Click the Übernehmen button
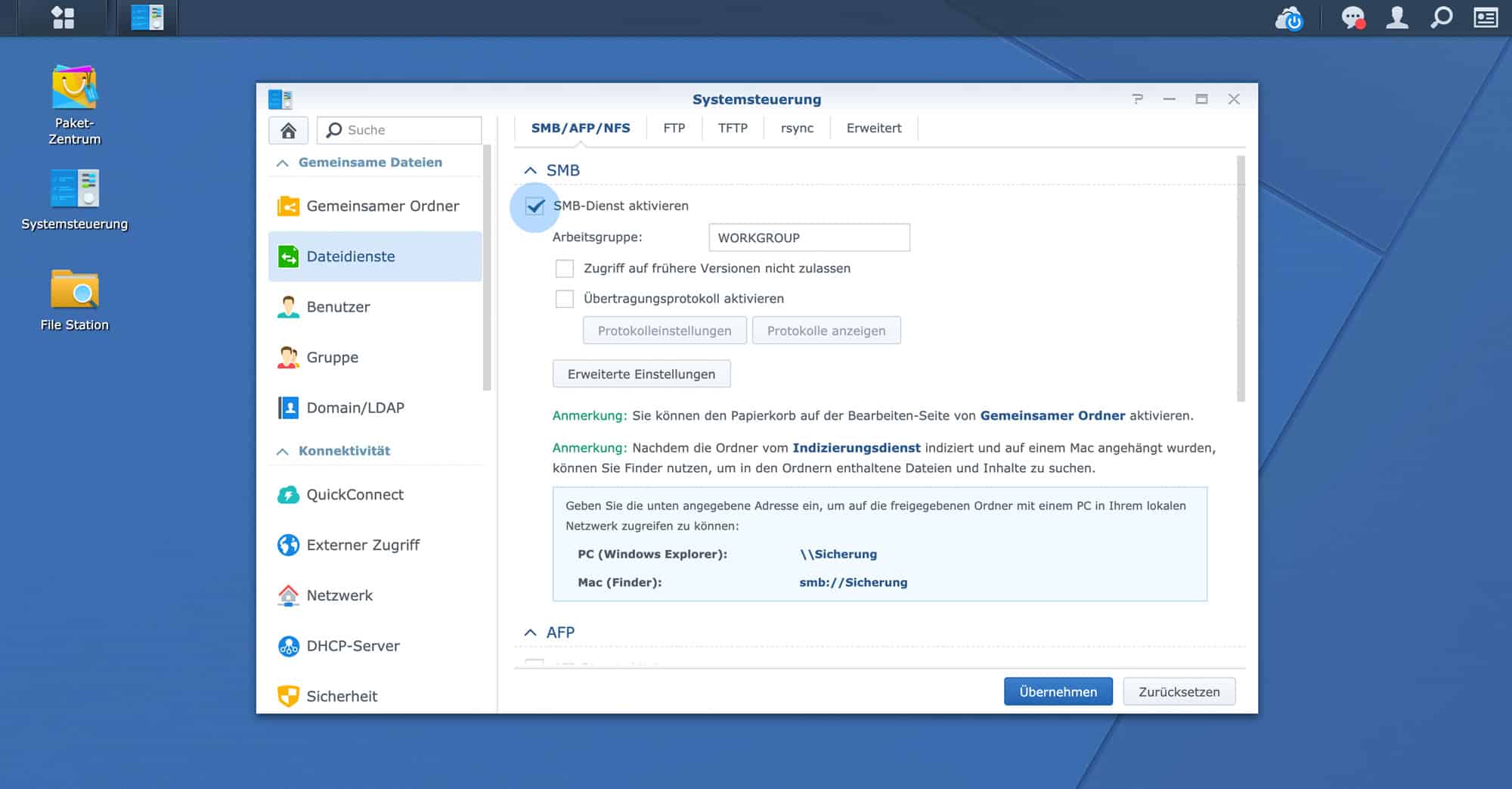This screenshot has height=789, width=1512. [1058, 691]
